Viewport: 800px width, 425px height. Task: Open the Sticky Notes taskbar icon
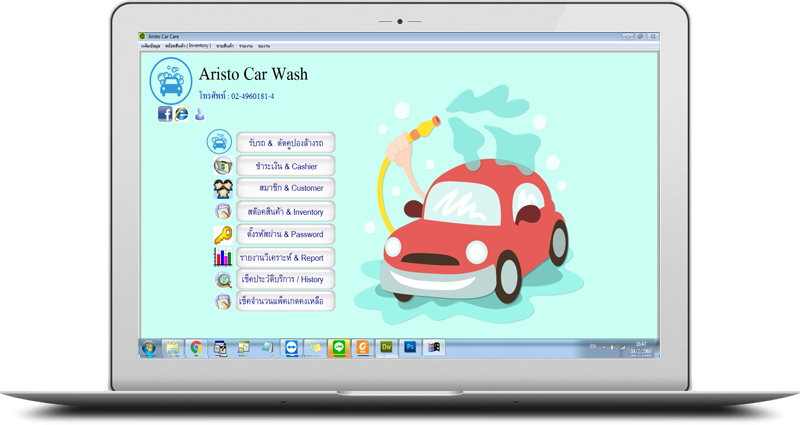coord(315,347)
